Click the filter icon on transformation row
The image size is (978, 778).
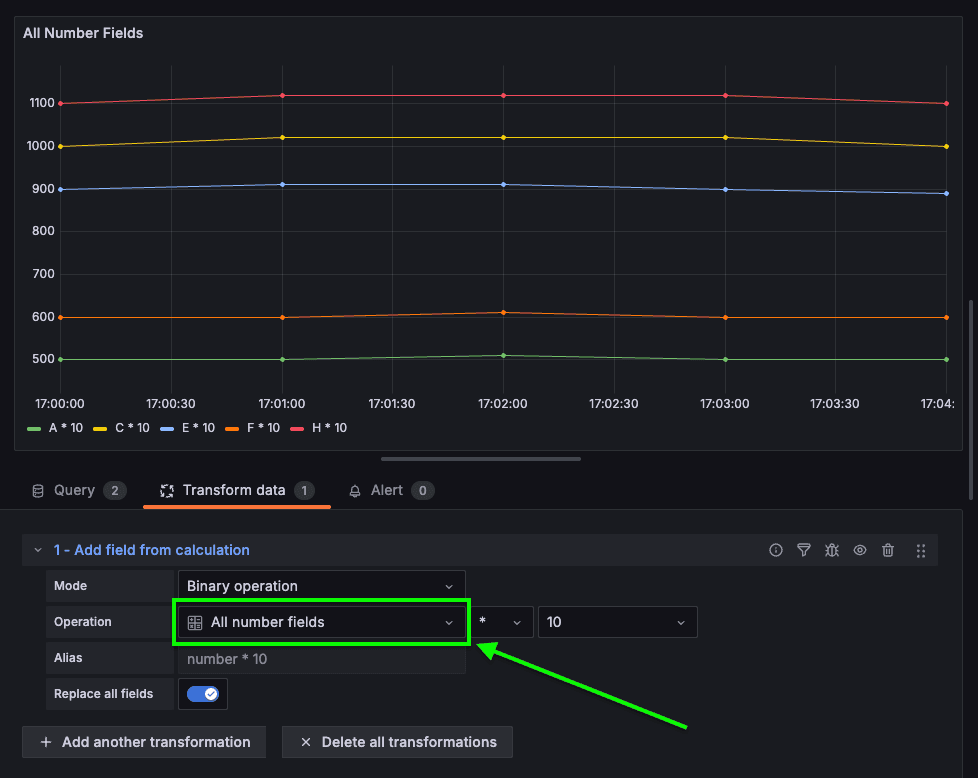[803, 550]
